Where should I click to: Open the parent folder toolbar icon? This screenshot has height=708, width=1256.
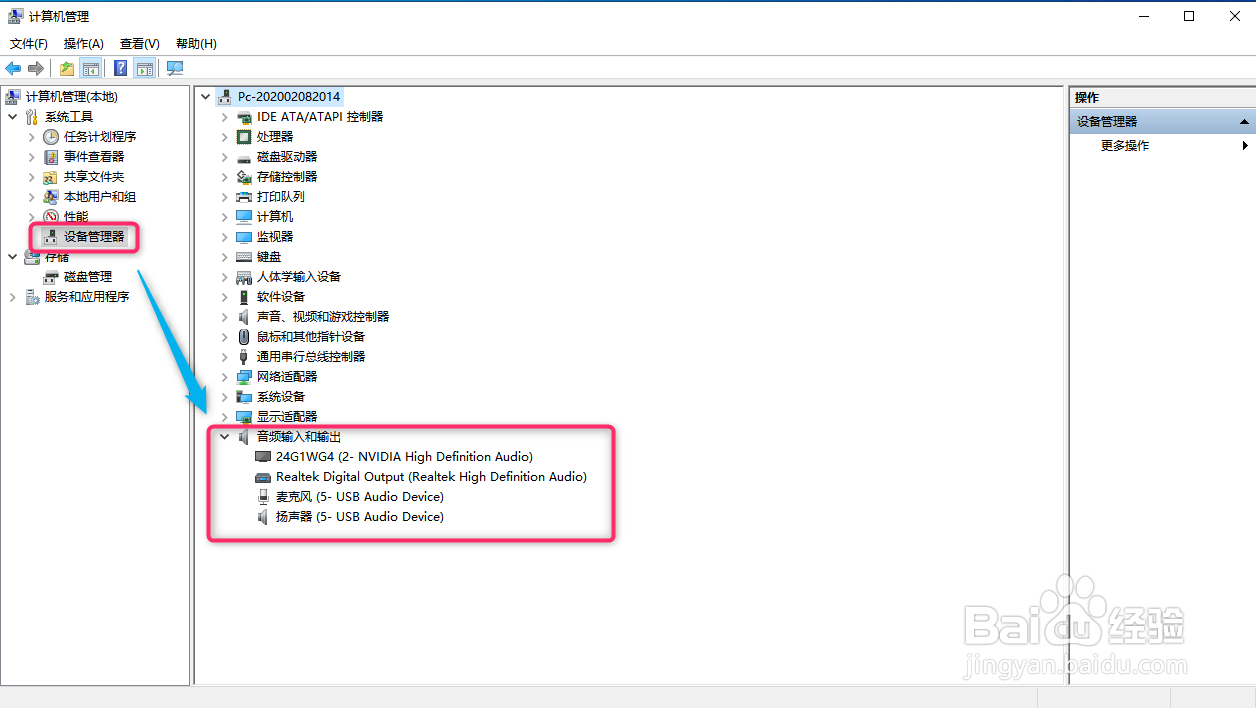tap(65, 67)
